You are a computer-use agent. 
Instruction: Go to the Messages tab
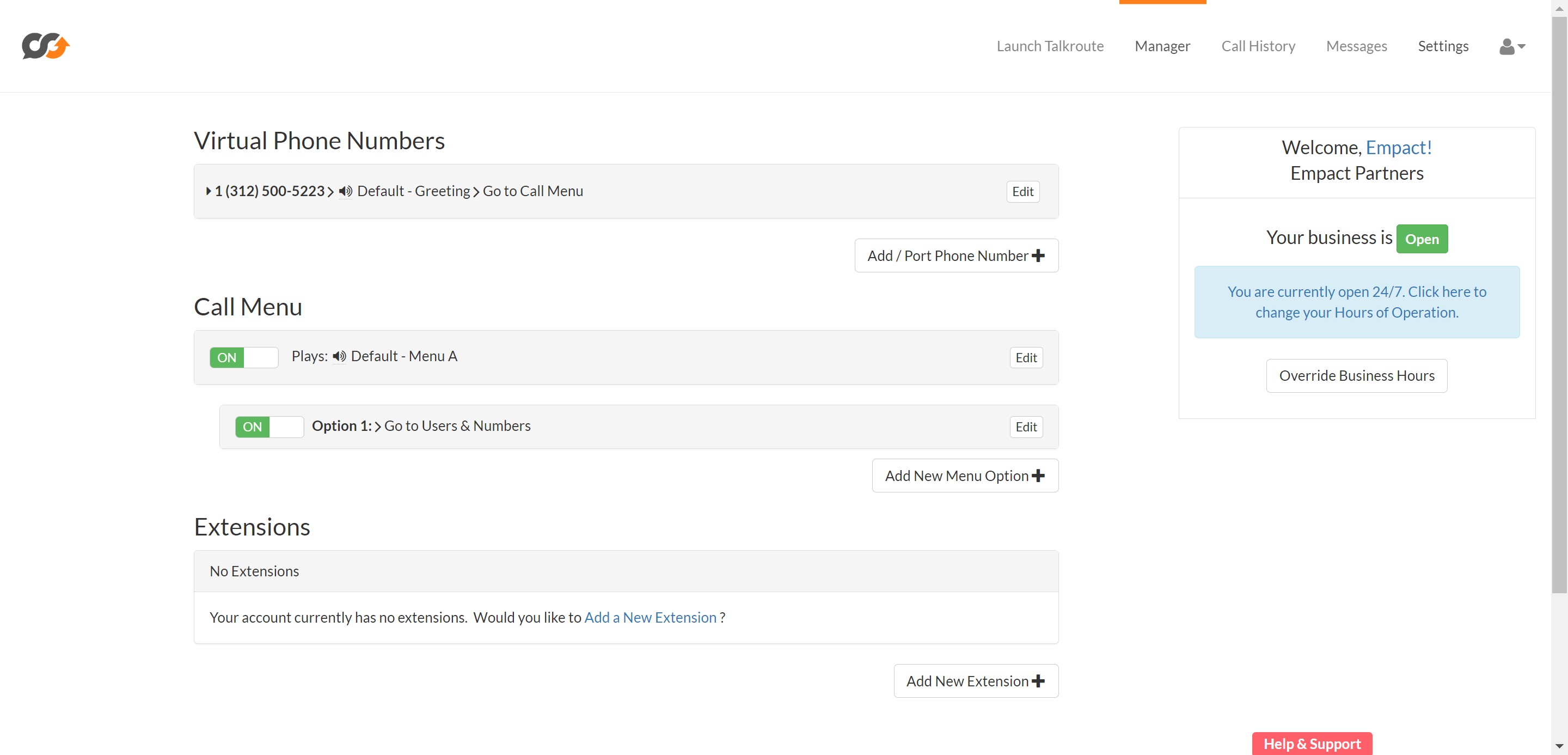(x=1356, y=46)
